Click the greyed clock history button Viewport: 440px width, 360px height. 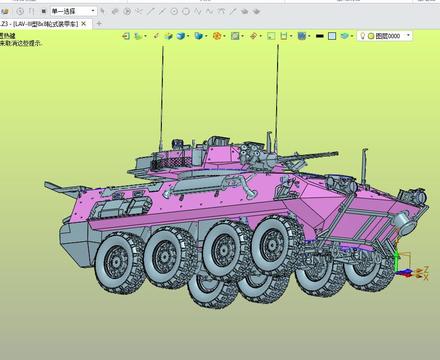pyautogui.click(x=20, y=12)
